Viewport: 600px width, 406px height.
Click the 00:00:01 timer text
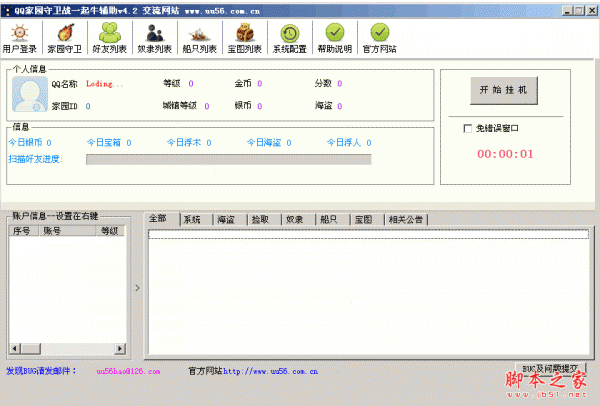click(x=505, y=154)
